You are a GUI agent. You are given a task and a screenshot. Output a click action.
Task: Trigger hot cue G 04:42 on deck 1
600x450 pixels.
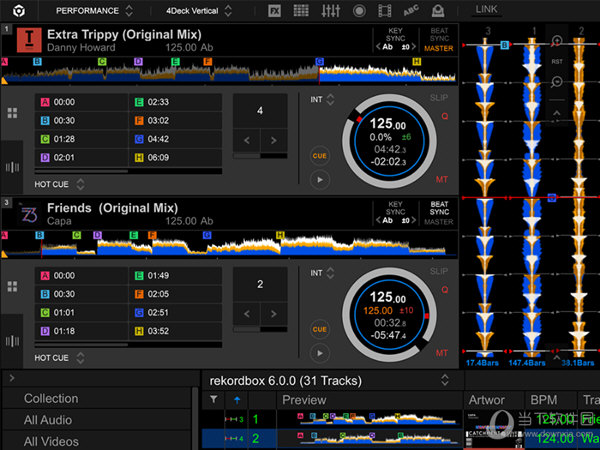[175, 139]
